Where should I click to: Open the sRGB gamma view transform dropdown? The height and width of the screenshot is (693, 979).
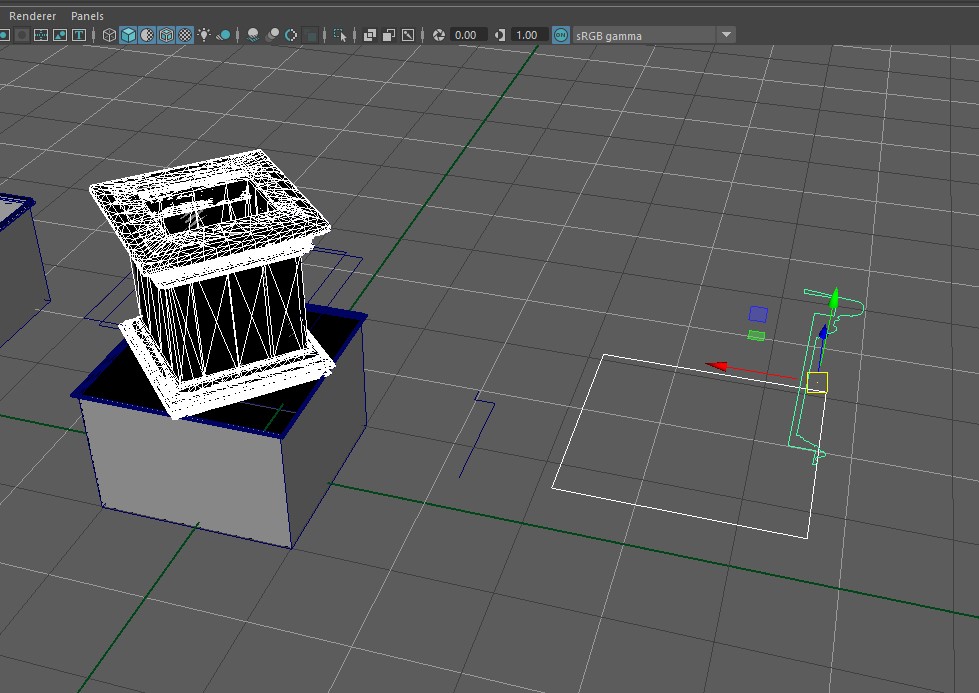coord(654,35)
